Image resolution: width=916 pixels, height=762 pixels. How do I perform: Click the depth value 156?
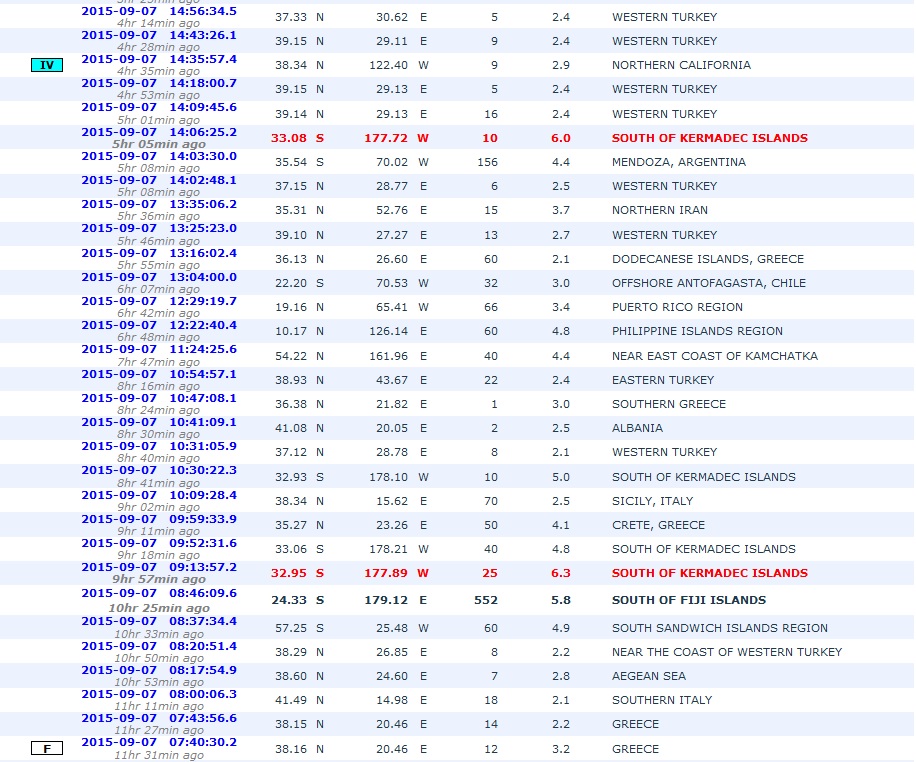tap(487, 162)
